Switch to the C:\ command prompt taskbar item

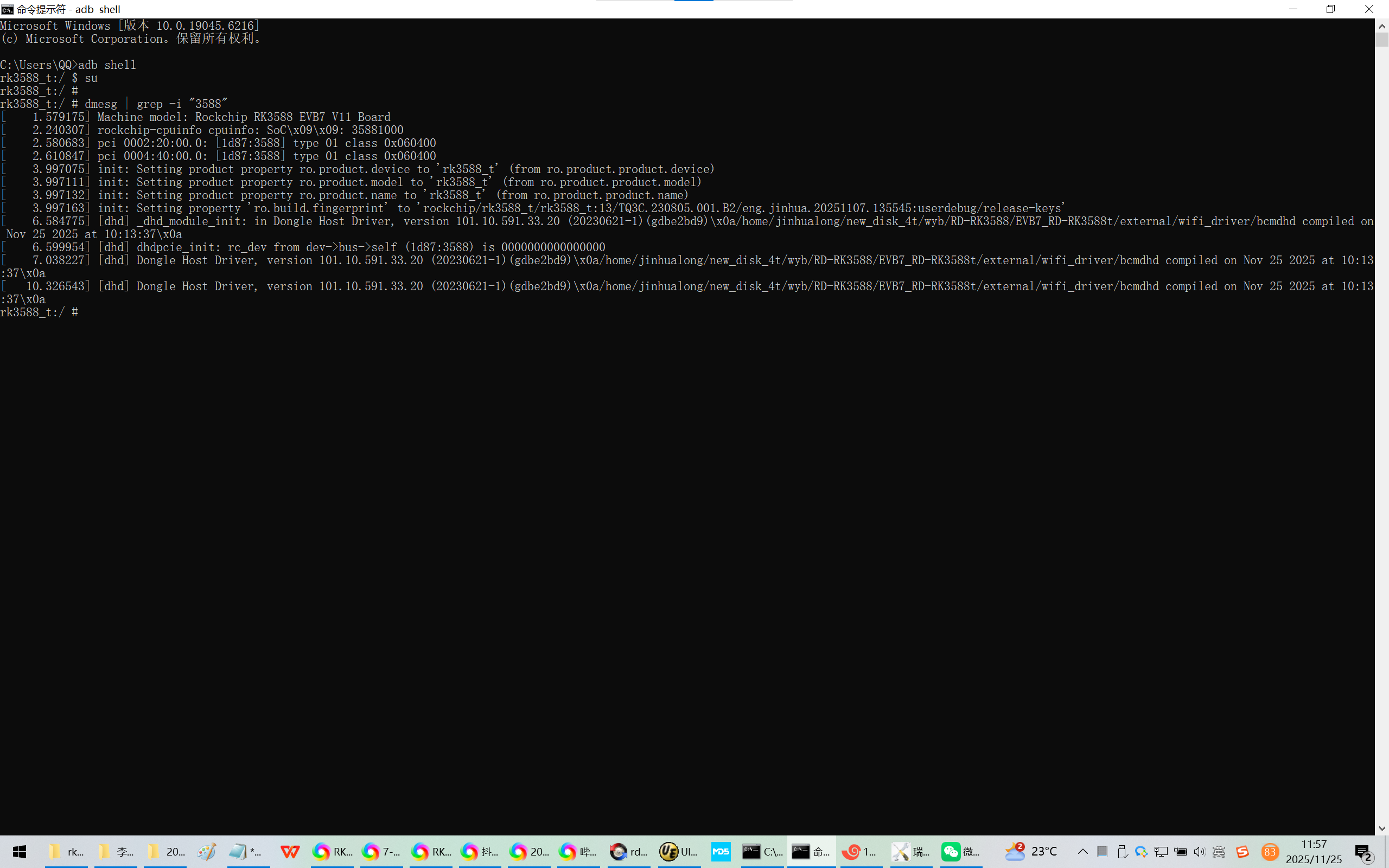[761, 851]
